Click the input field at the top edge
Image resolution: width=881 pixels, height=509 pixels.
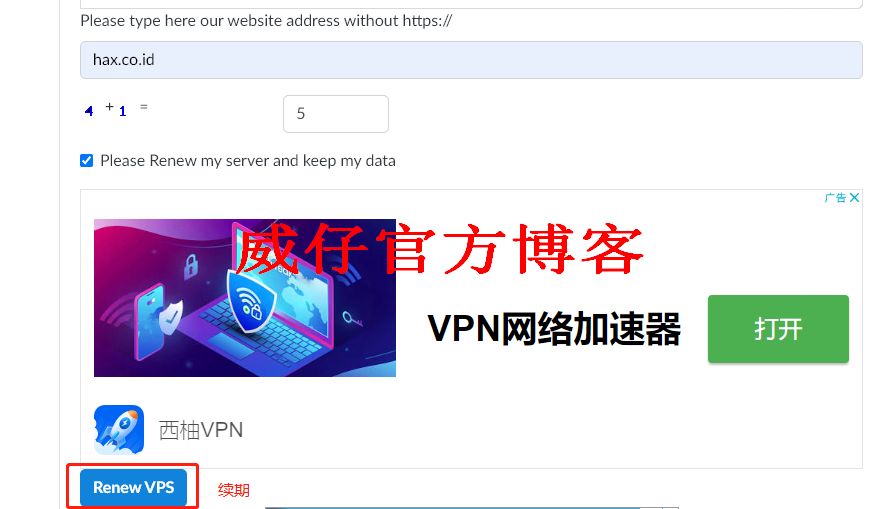[x=471, y=4]
